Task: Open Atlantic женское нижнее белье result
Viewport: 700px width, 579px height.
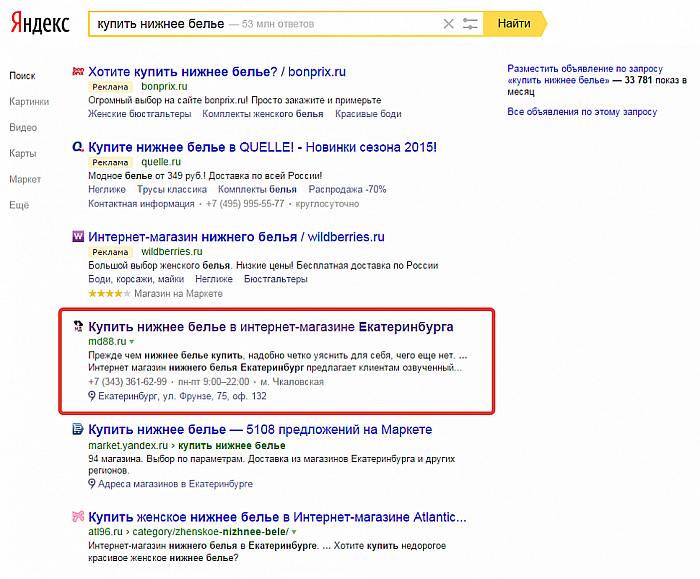Action: [x=277, y=517]
